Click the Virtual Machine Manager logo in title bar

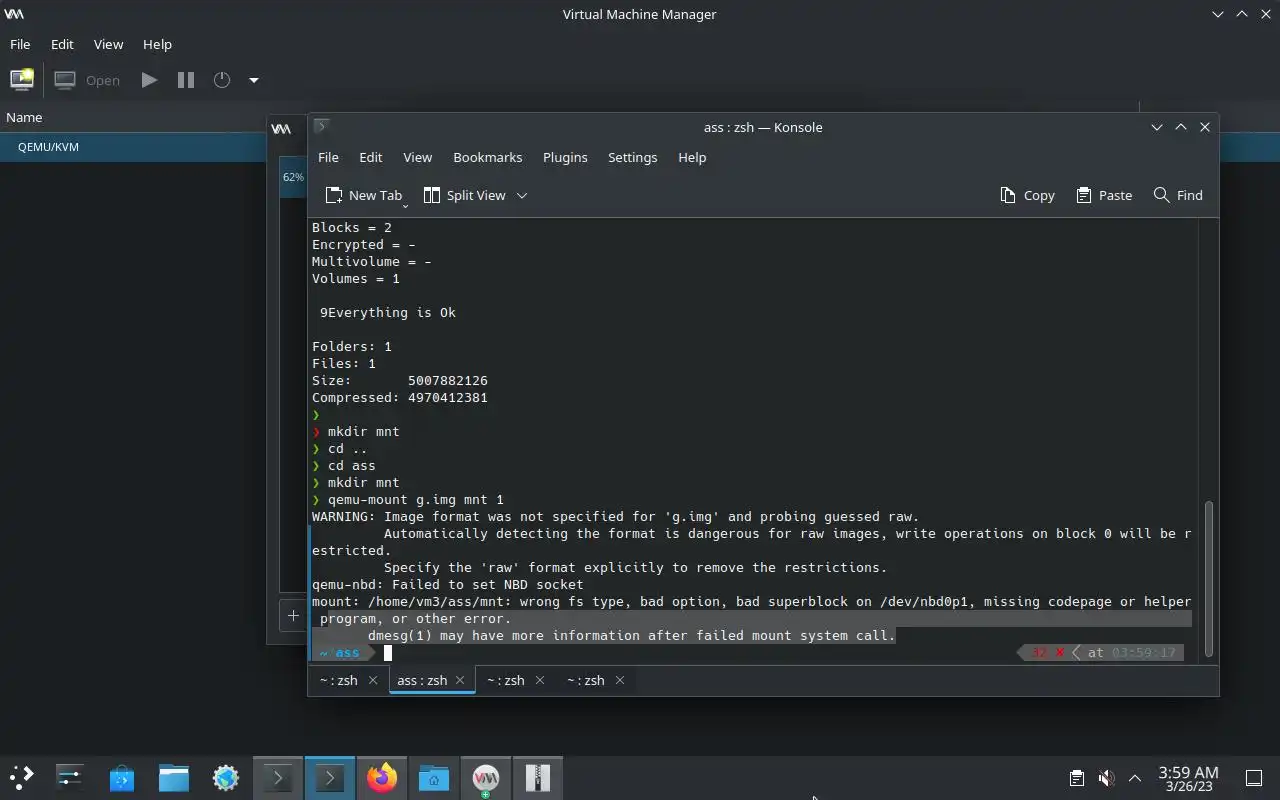point(14,14)
